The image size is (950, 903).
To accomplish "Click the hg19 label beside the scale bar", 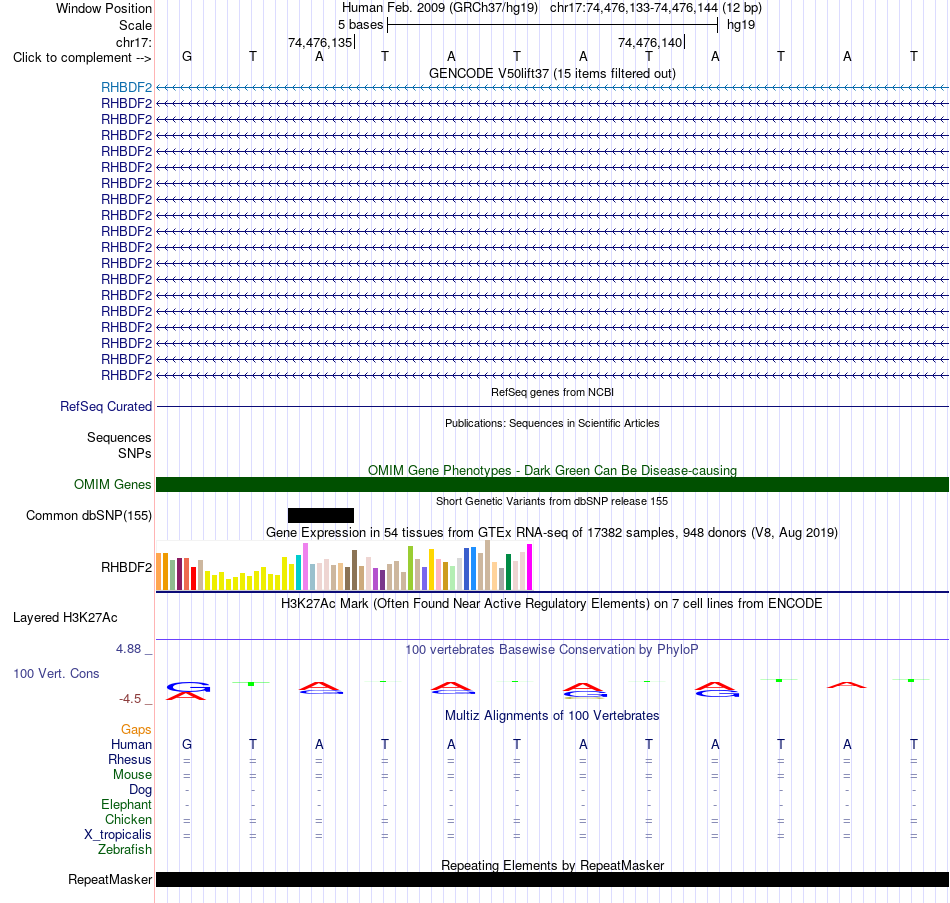I will click(x=740, y=25).
